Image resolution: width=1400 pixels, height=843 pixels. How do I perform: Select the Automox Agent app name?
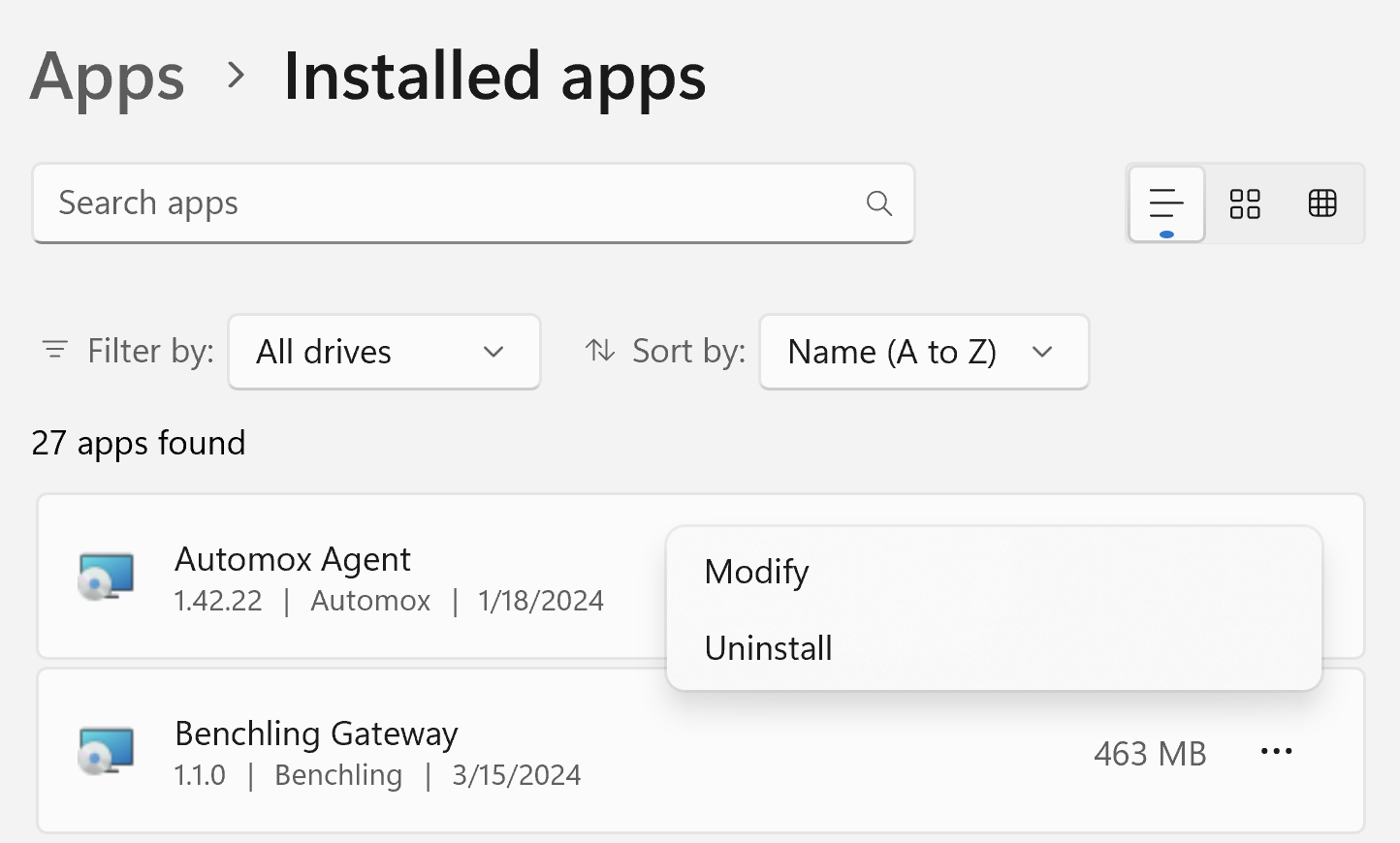coord(293,559)
